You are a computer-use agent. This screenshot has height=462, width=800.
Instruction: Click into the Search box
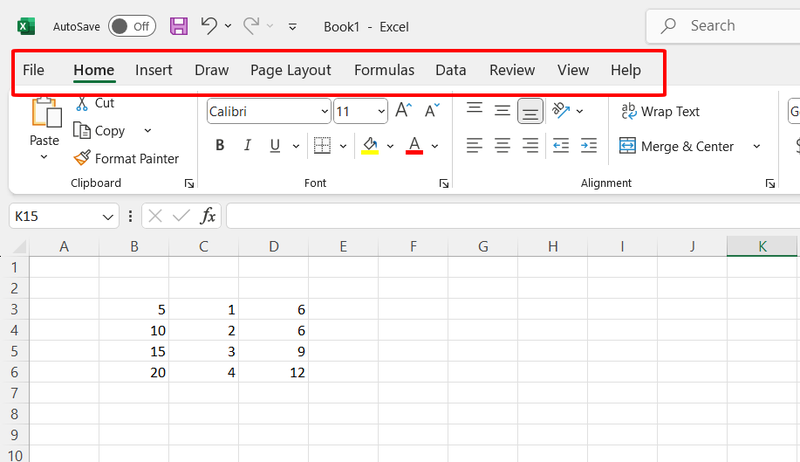(722, 26)
